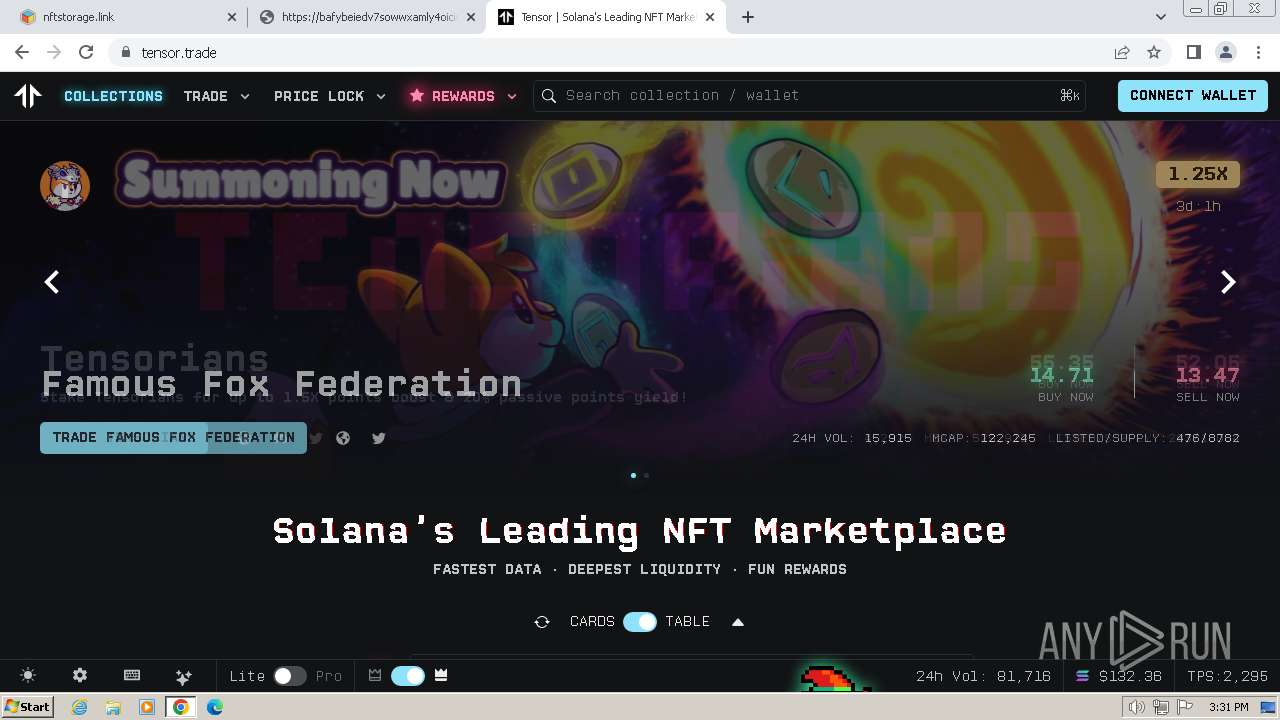
Task: Open the collection Twitter bird icon
Action: [379, 438]
